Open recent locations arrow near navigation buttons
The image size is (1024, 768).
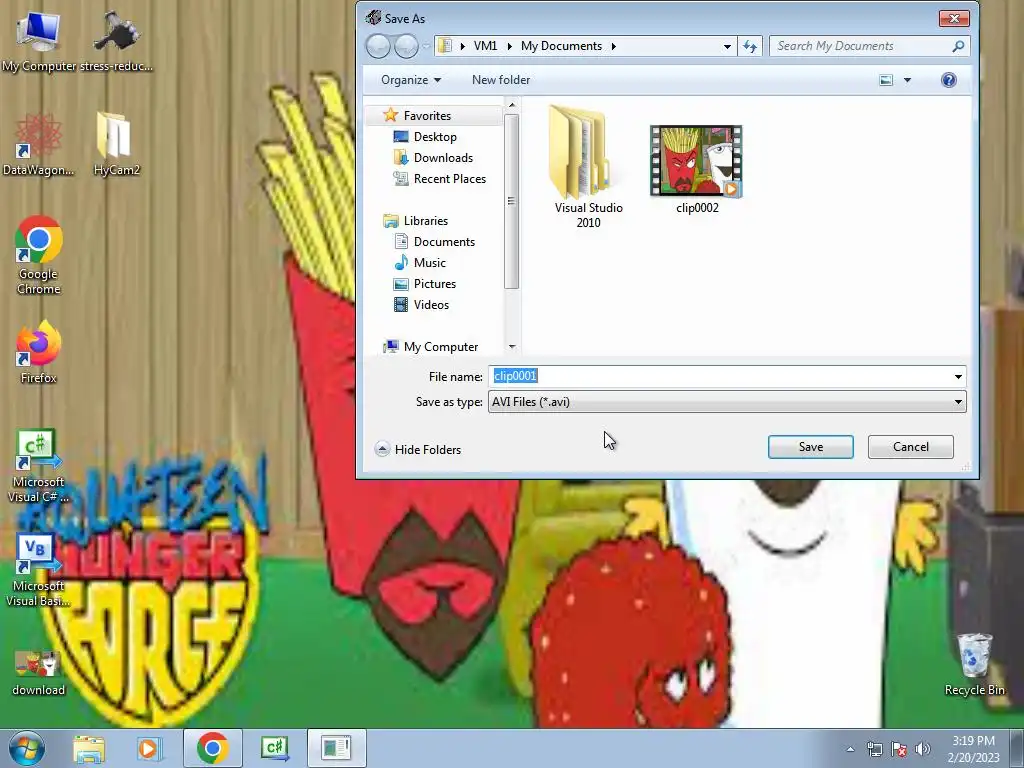426,46
